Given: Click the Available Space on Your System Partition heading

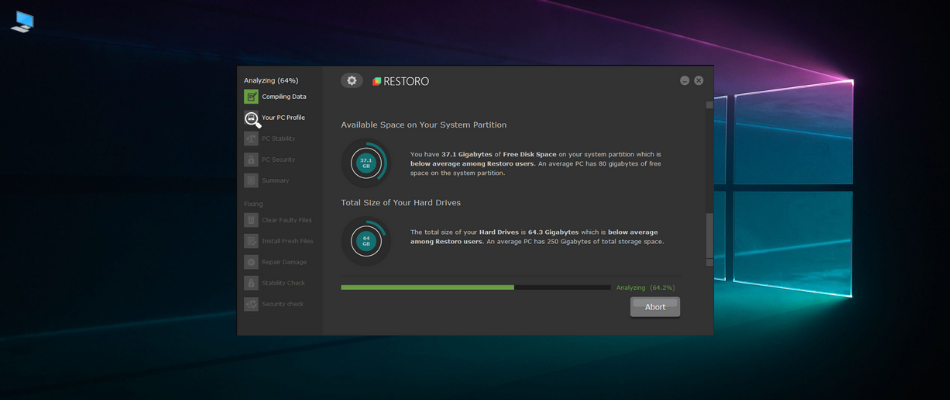Looking at the screenshot, I should [x=424, y=125].
